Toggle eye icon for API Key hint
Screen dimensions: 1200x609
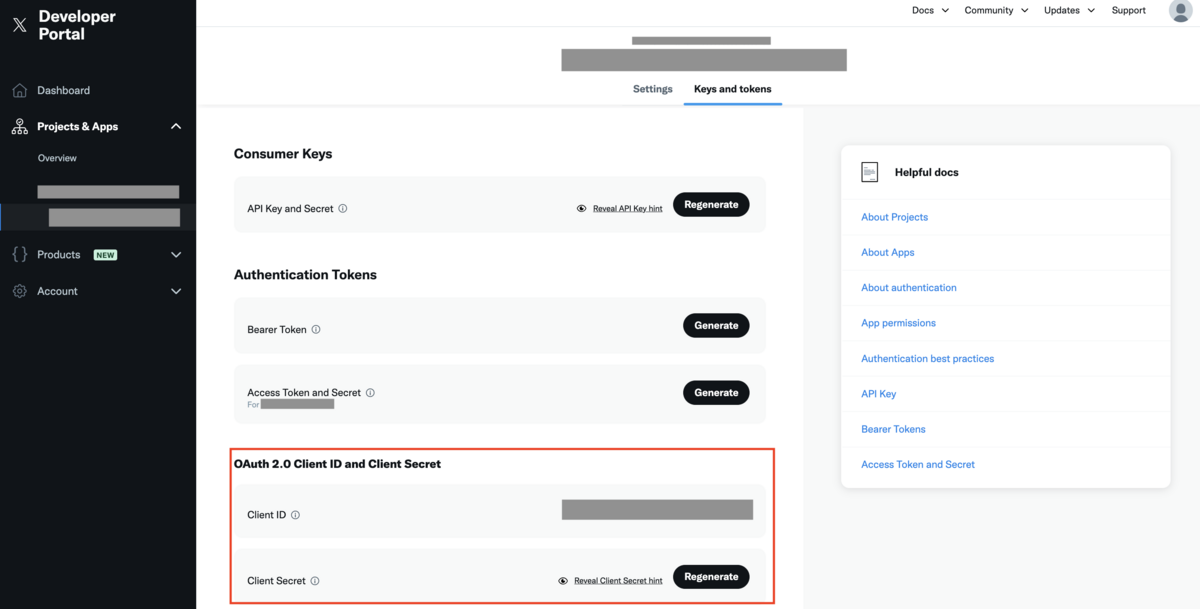[581, 209]
